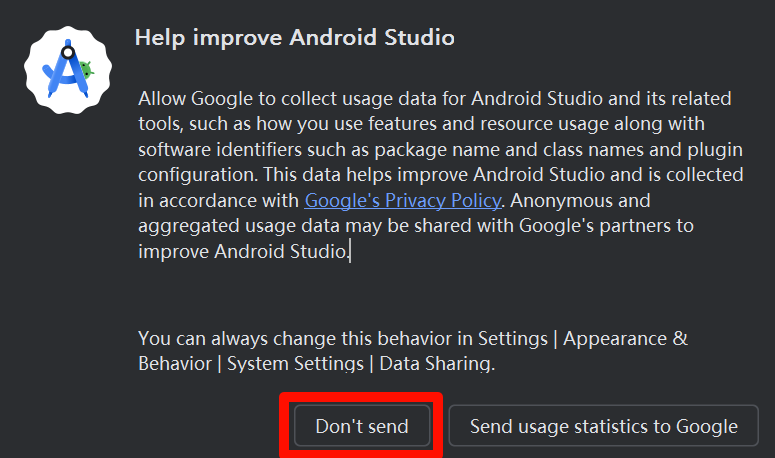775x458 pixels.
Task: Click the Help improve Android Studio heading
Action: tap(295, 38)
